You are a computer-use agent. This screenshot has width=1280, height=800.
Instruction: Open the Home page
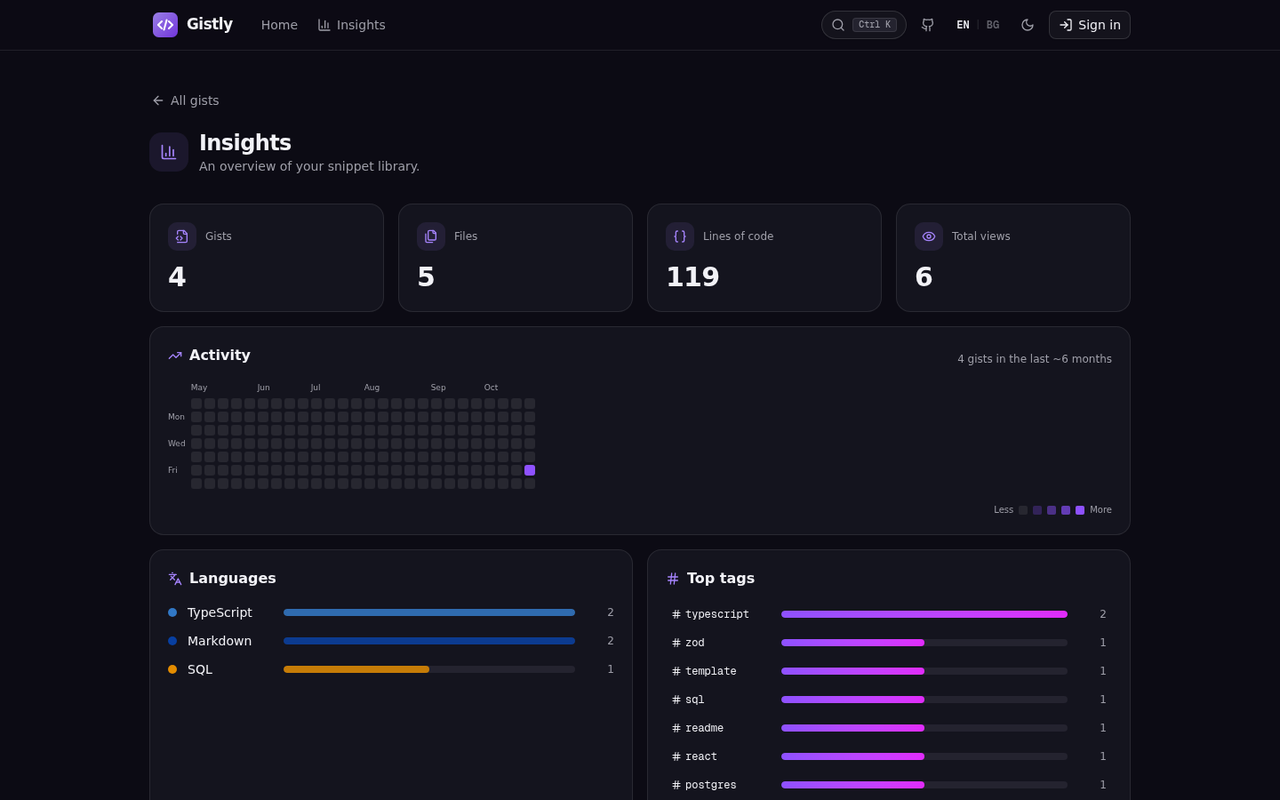point(279,25)
